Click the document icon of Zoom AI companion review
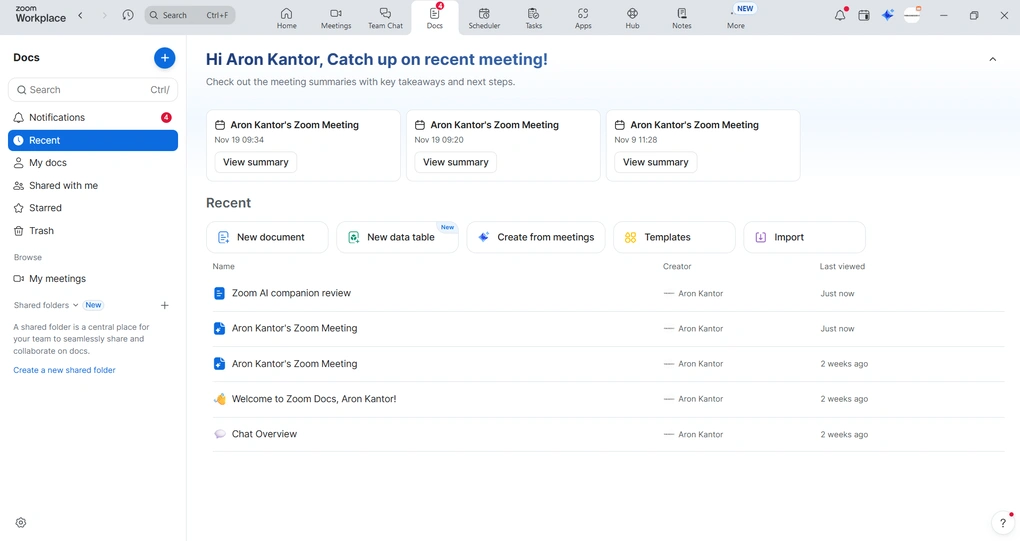 point(219,293)
